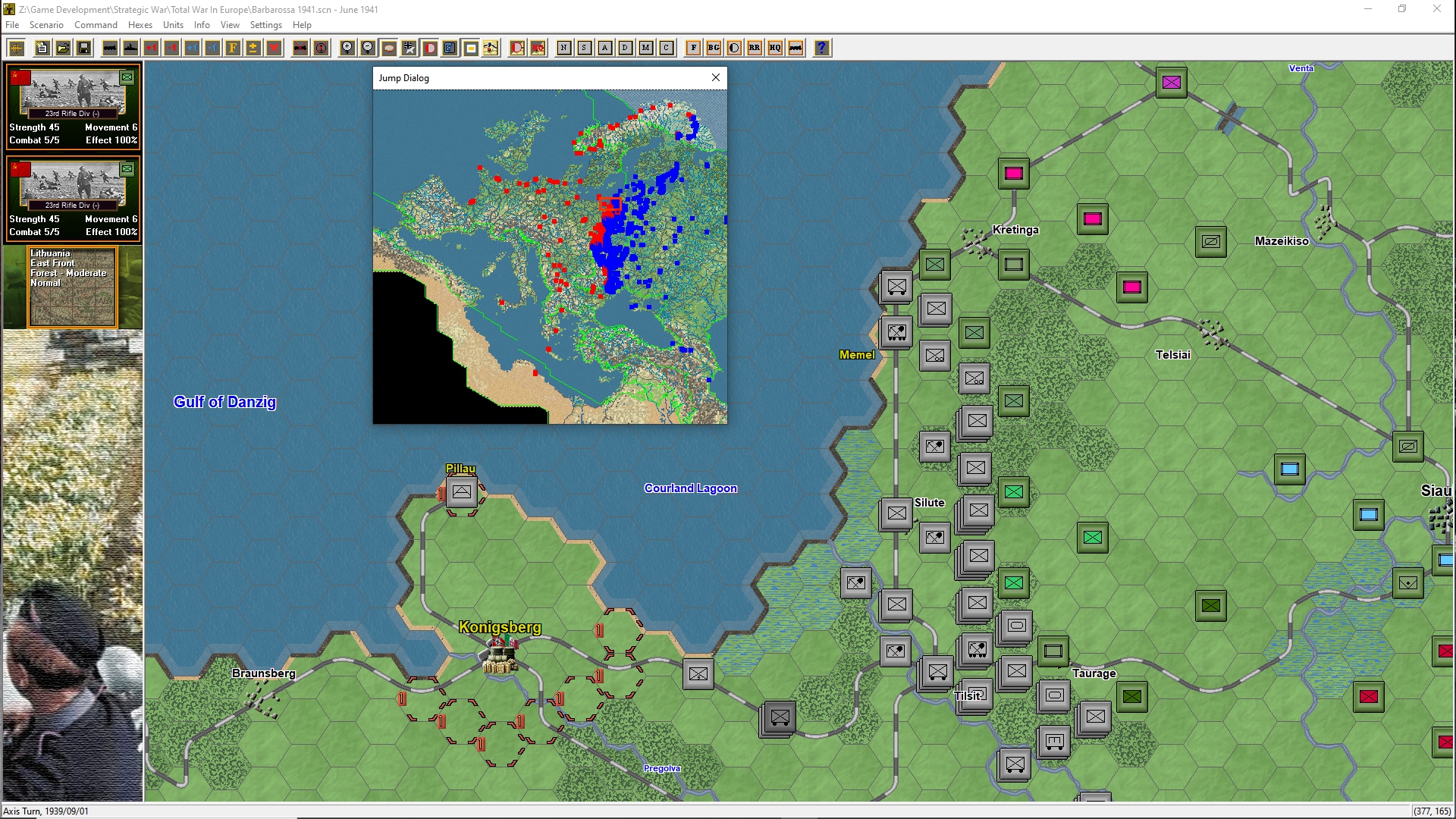Click the crossed-out train toolbar icon

click(300, 48)
